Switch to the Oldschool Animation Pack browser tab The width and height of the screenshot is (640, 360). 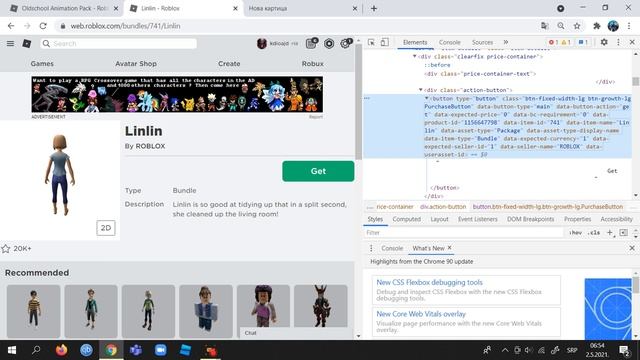click(64, 8)
